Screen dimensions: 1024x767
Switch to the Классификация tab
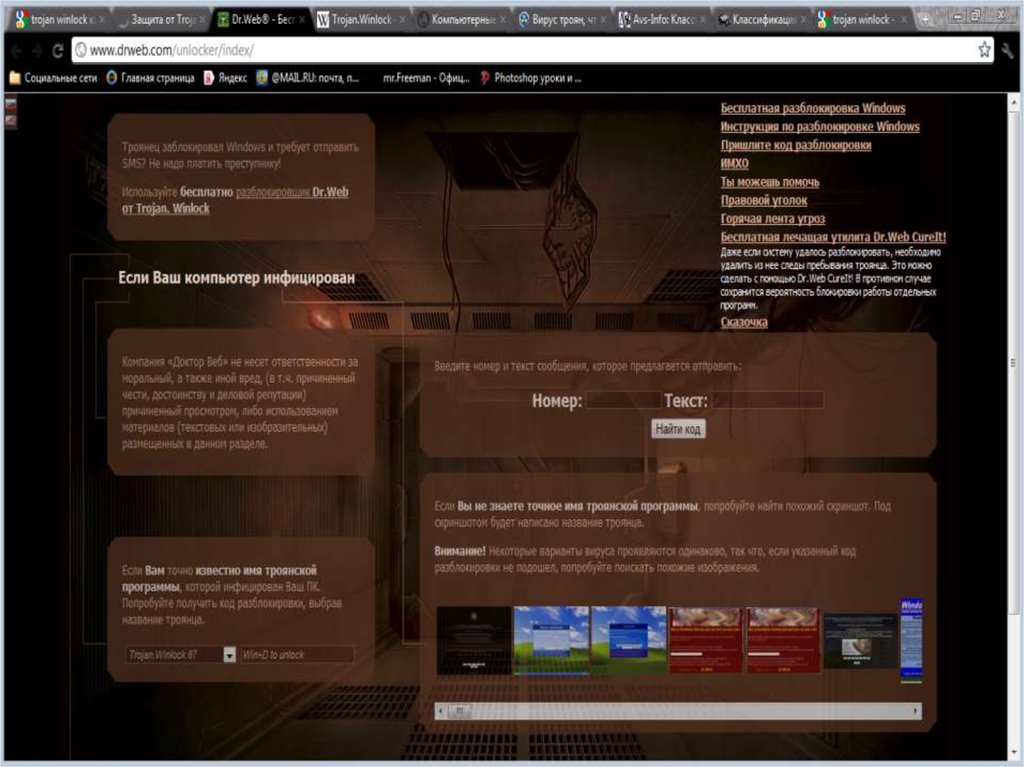[763, 20]
